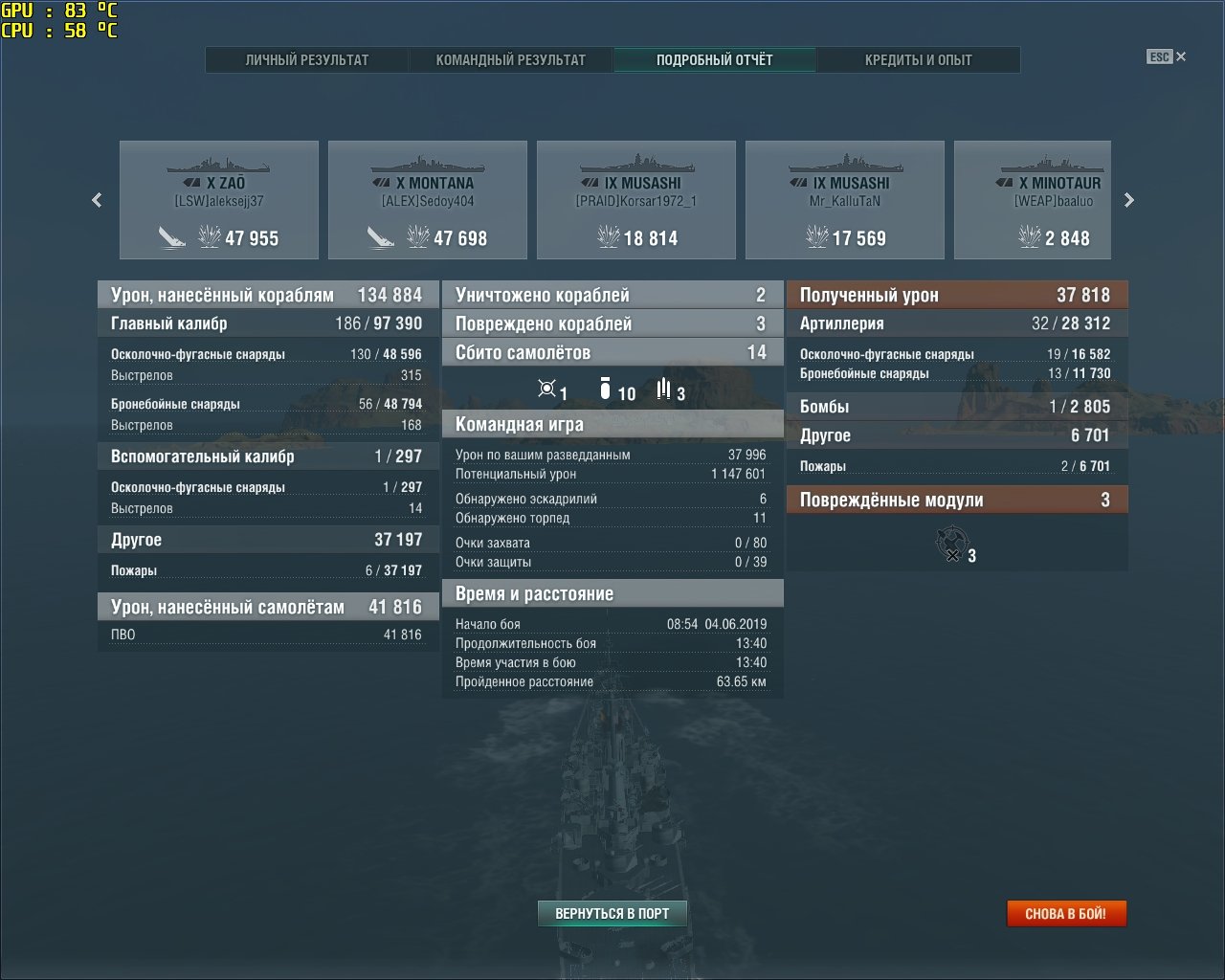Select the Korsar1972_1 MUSASHI card
The height and width of the screenshot is (980, 1225).
point(636,200)
